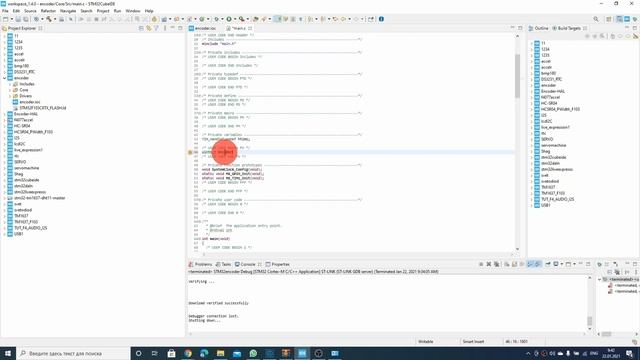Viewport: 640px width, 360px height.
Task: Open the Source menu
Action: point(30,11)
